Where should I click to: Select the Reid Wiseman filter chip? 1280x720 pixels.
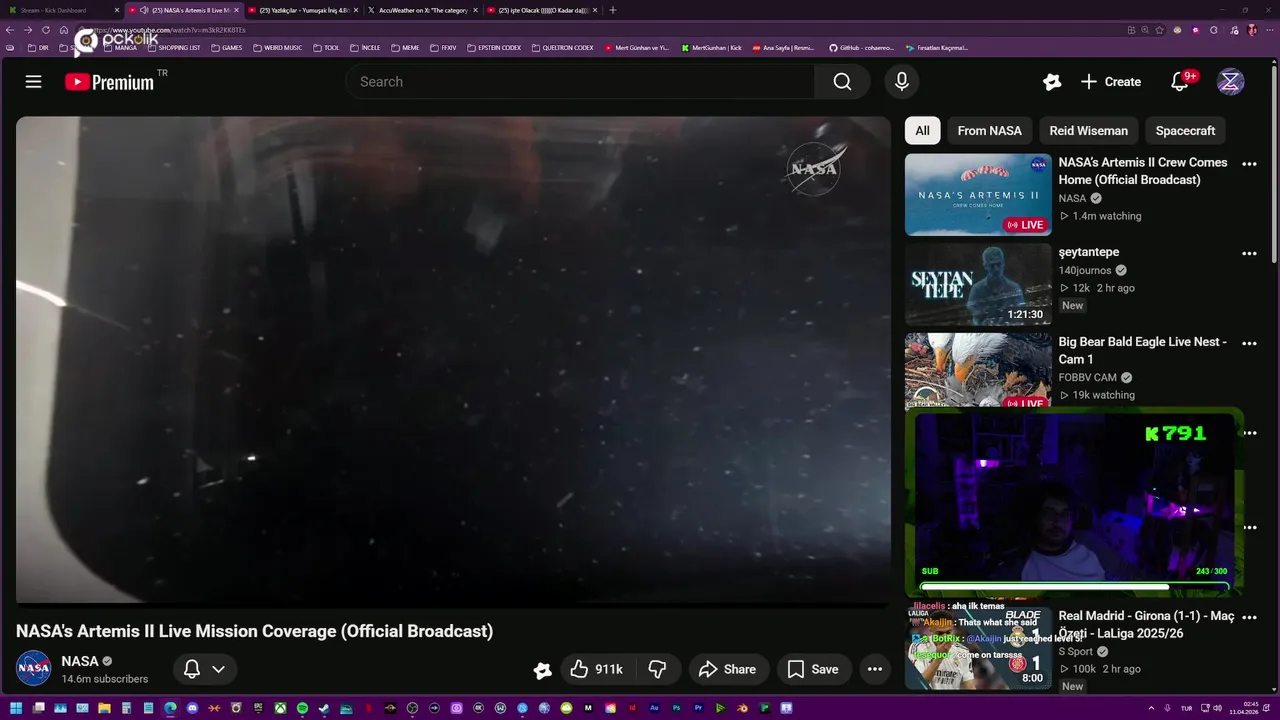click(x=1088, y=131)
